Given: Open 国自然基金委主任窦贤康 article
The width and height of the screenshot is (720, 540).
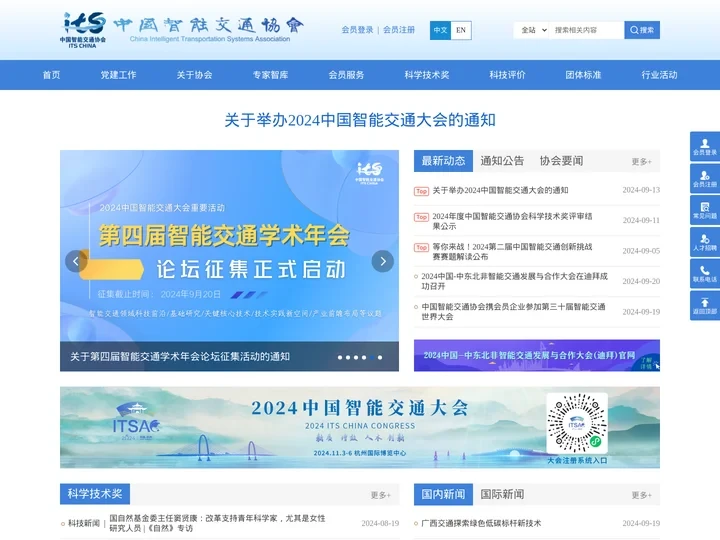Looking at the screenshot, I should 217,523.
